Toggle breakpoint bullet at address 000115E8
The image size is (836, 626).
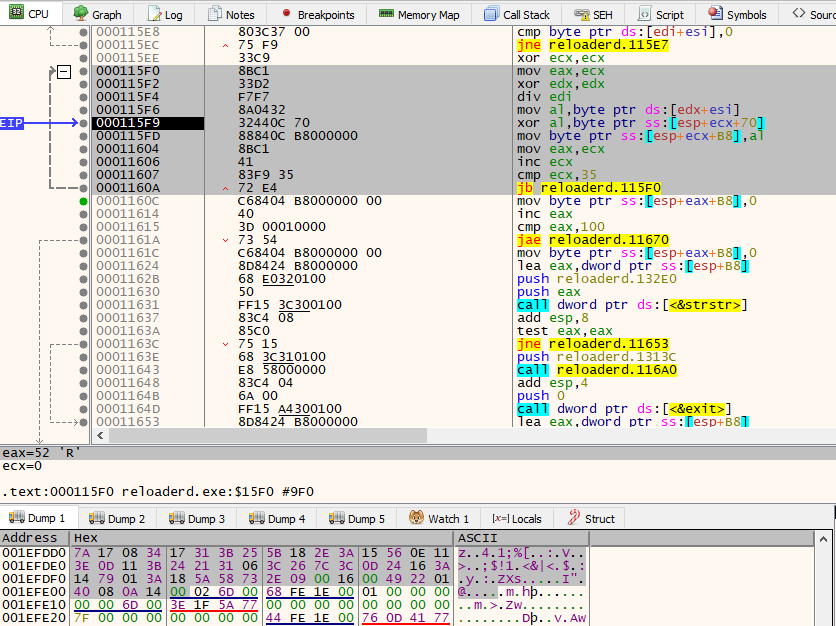click(83, 32)
